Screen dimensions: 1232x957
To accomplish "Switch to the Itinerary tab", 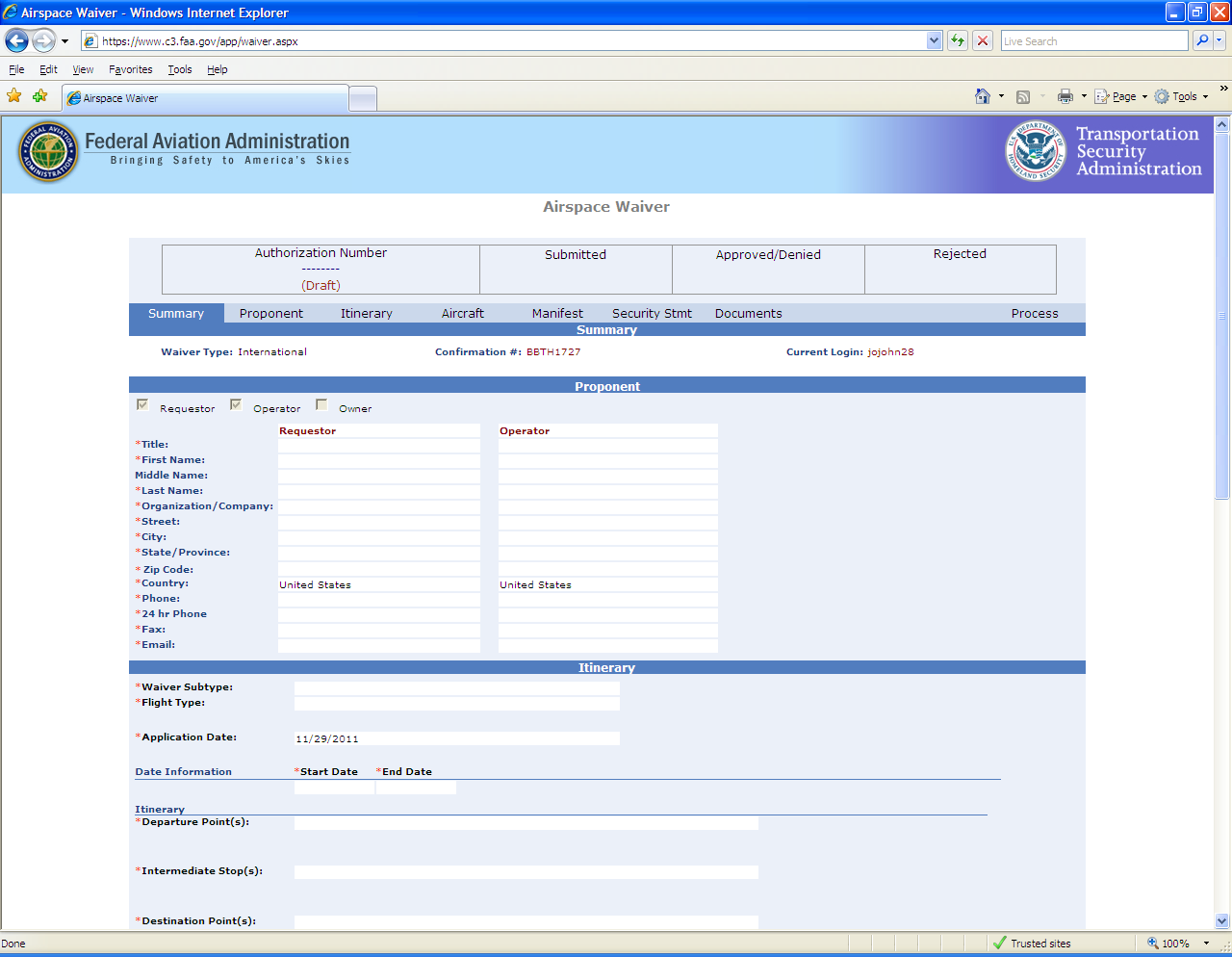I will [x=367, y=314].
